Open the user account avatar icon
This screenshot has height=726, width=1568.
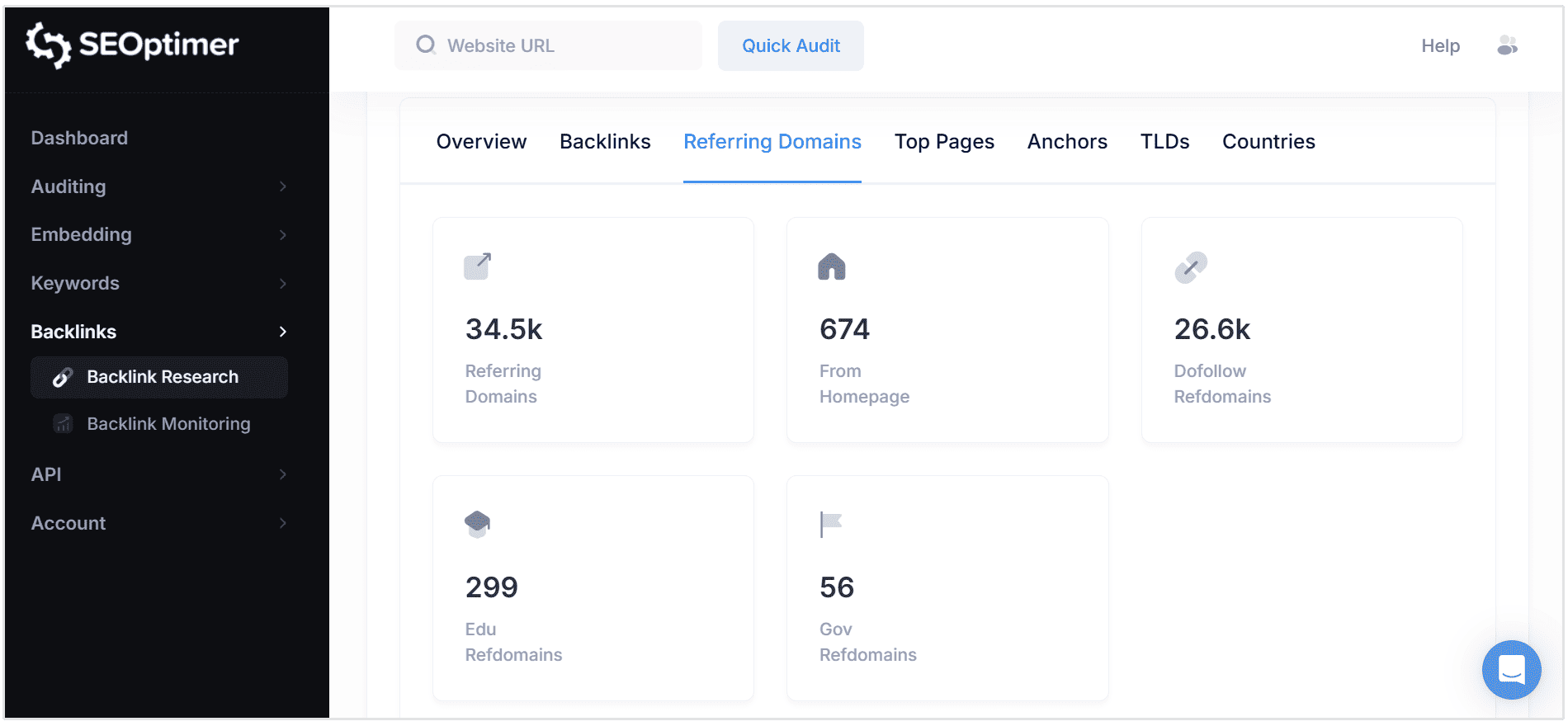click(1508, 45)
